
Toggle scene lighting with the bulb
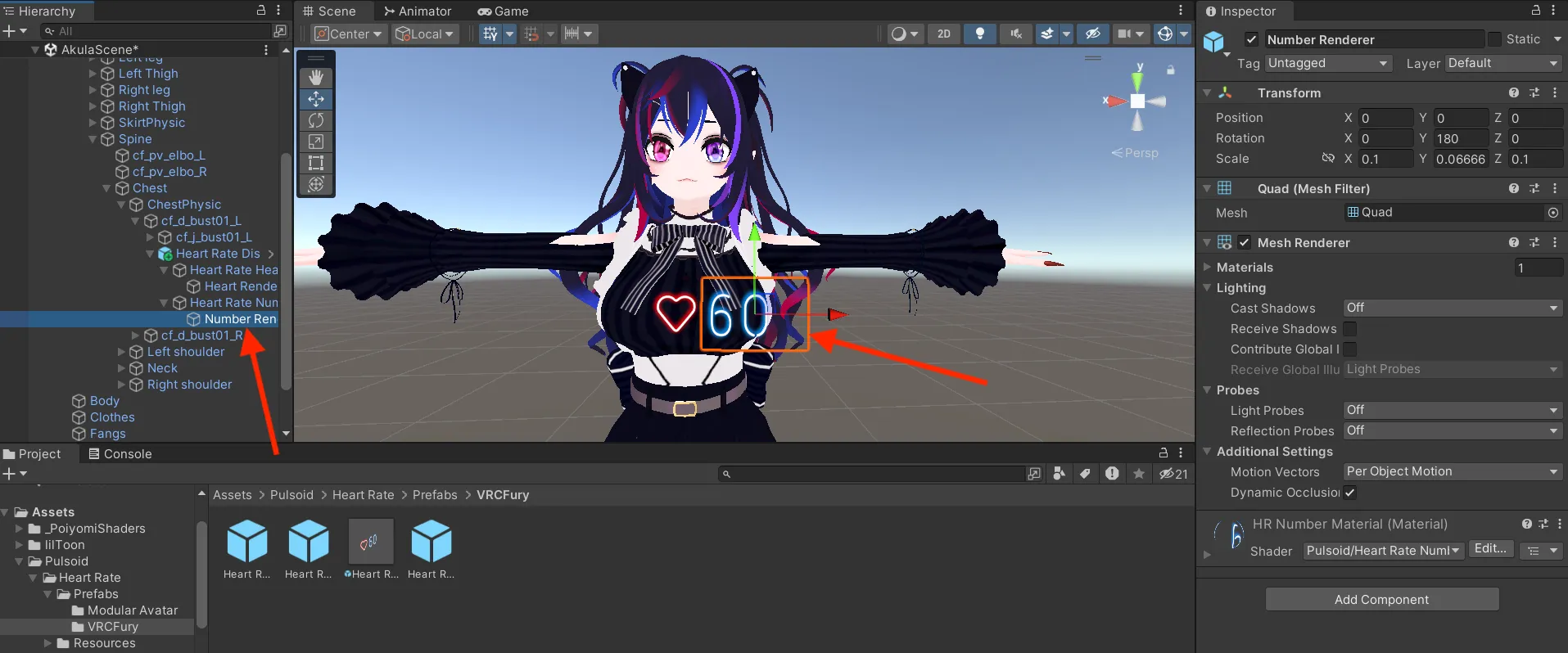(x=980, y=34)
